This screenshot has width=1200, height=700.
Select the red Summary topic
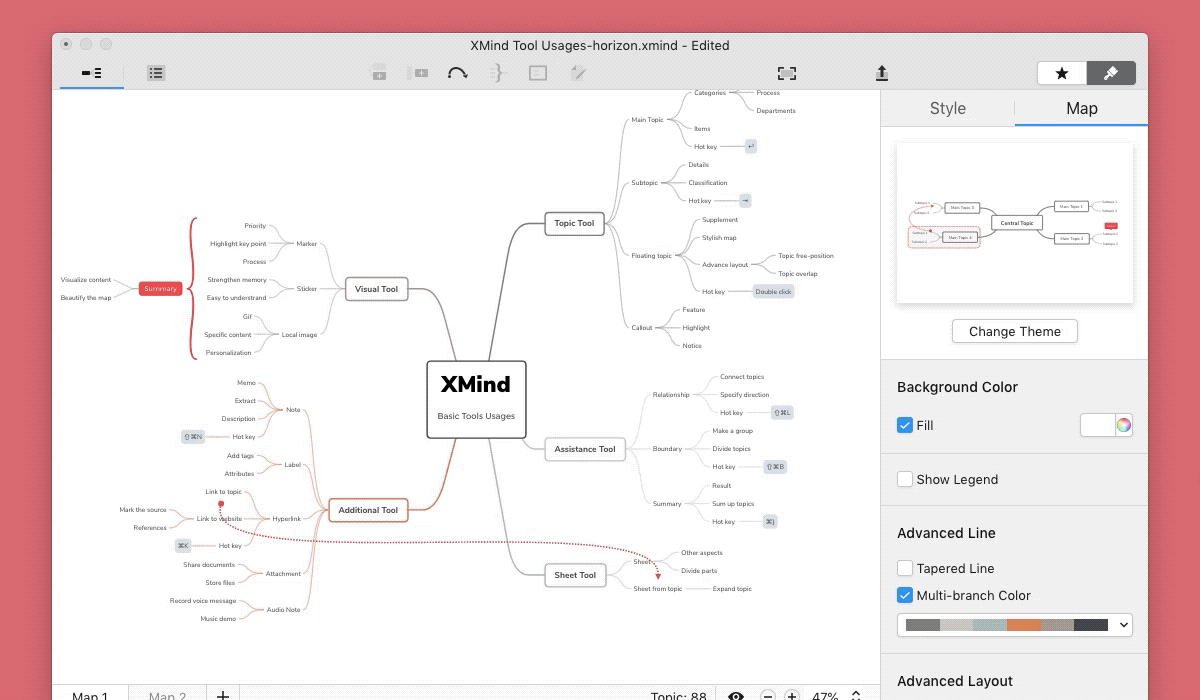point(160,289)
